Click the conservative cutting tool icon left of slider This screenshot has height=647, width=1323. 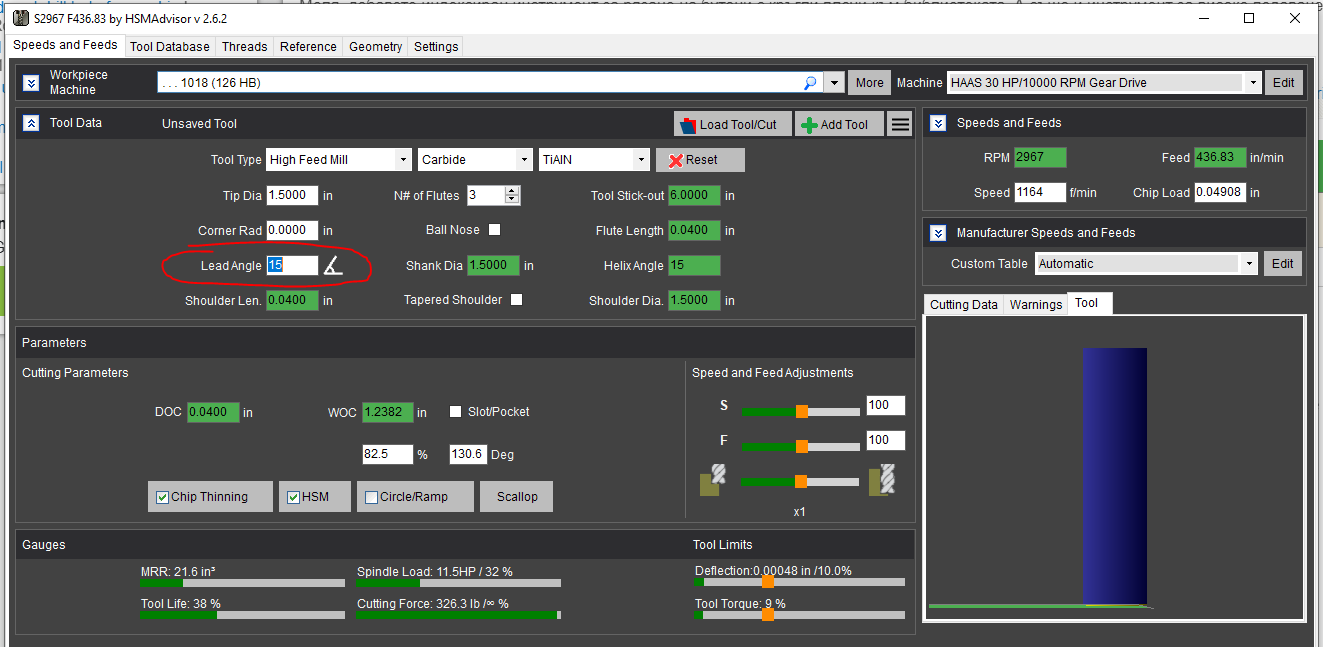click(x=711, y=479)
